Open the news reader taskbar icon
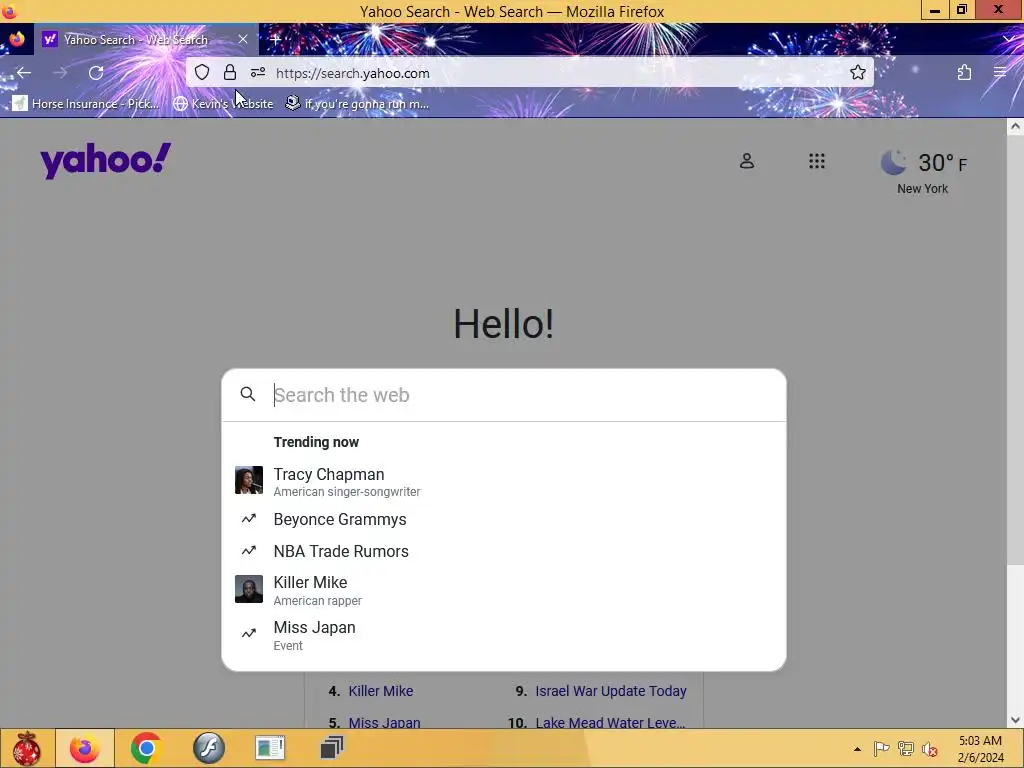Viewport: 1024px width, 768px height. pos(270,748)
